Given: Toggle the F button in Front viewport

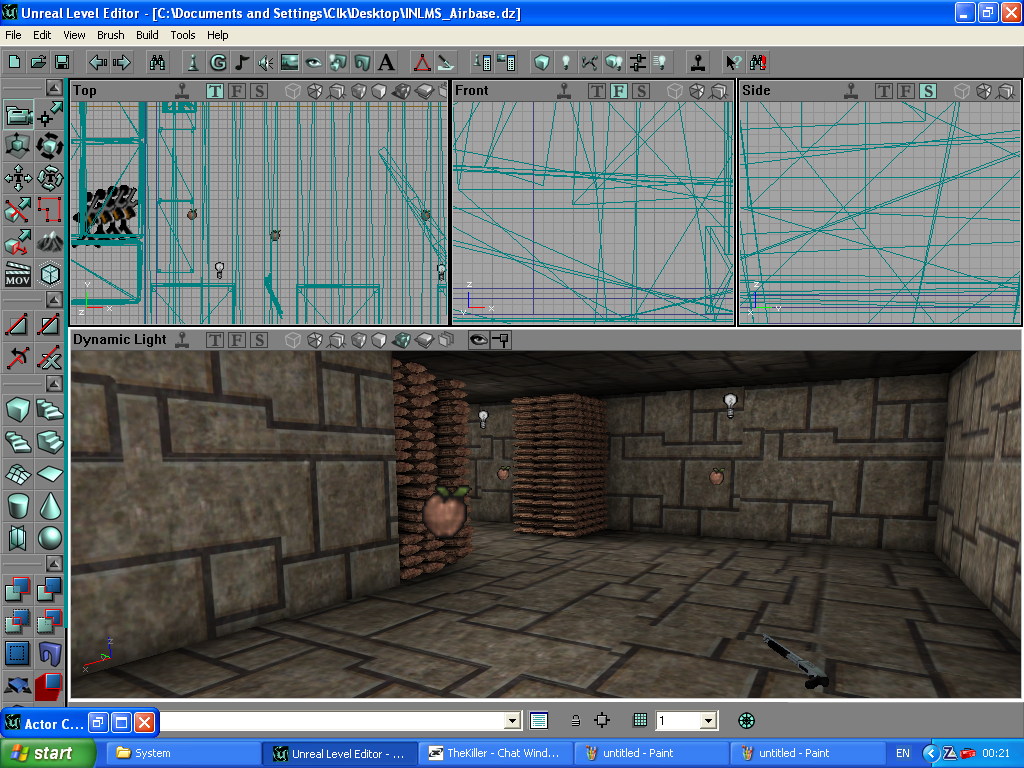Looking at the screenshot, I should (618, 91).
